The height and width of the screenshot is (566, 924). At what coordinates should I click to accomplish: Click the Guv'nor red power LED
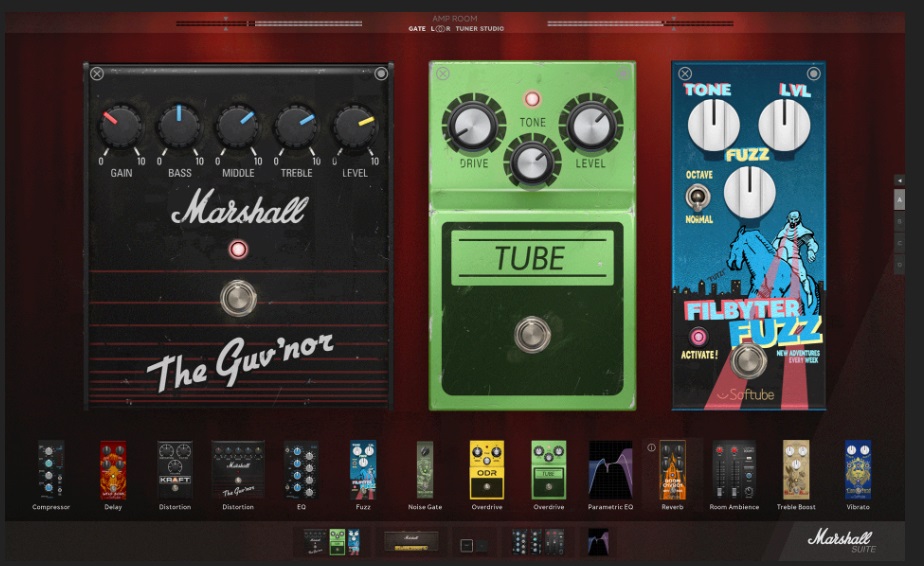(238, 249)
